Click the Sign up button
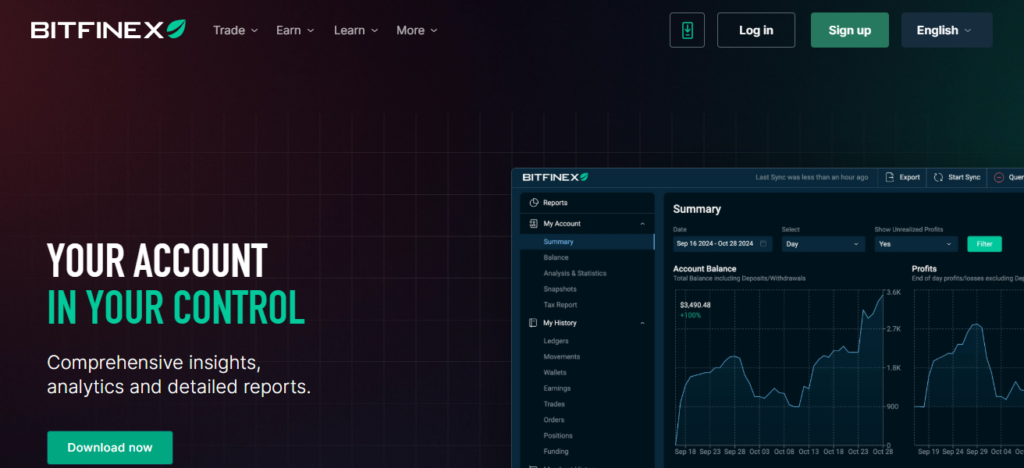1024x468 pixels. [x=850, y=30]
